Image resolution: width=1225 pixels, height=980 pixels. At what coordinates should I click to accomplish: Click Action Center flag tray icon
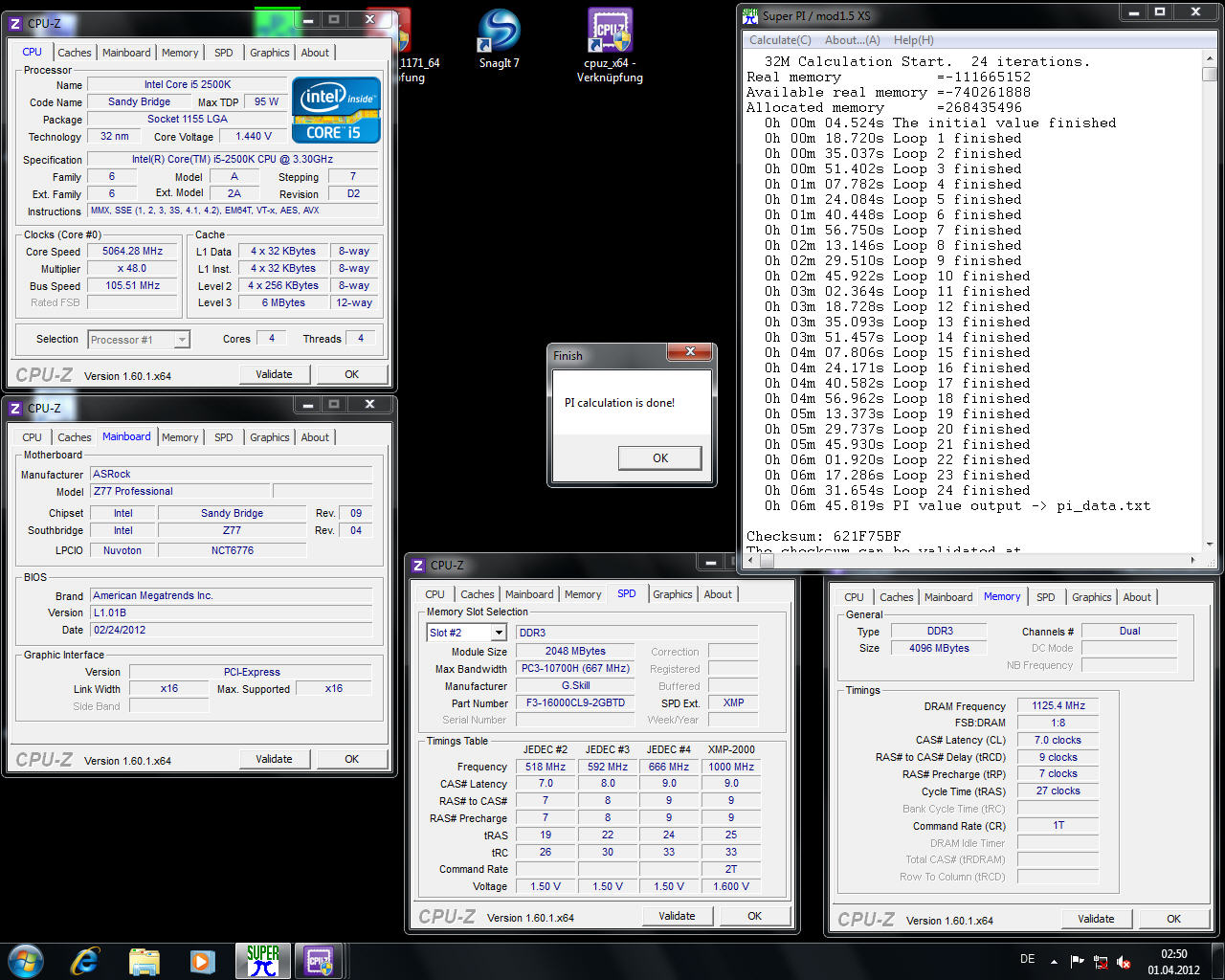pyautogui.click(x=1078, y=962)
